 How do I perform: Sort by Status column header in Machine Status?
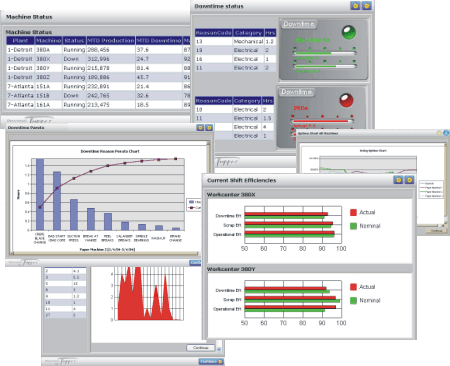coord(74,40)
